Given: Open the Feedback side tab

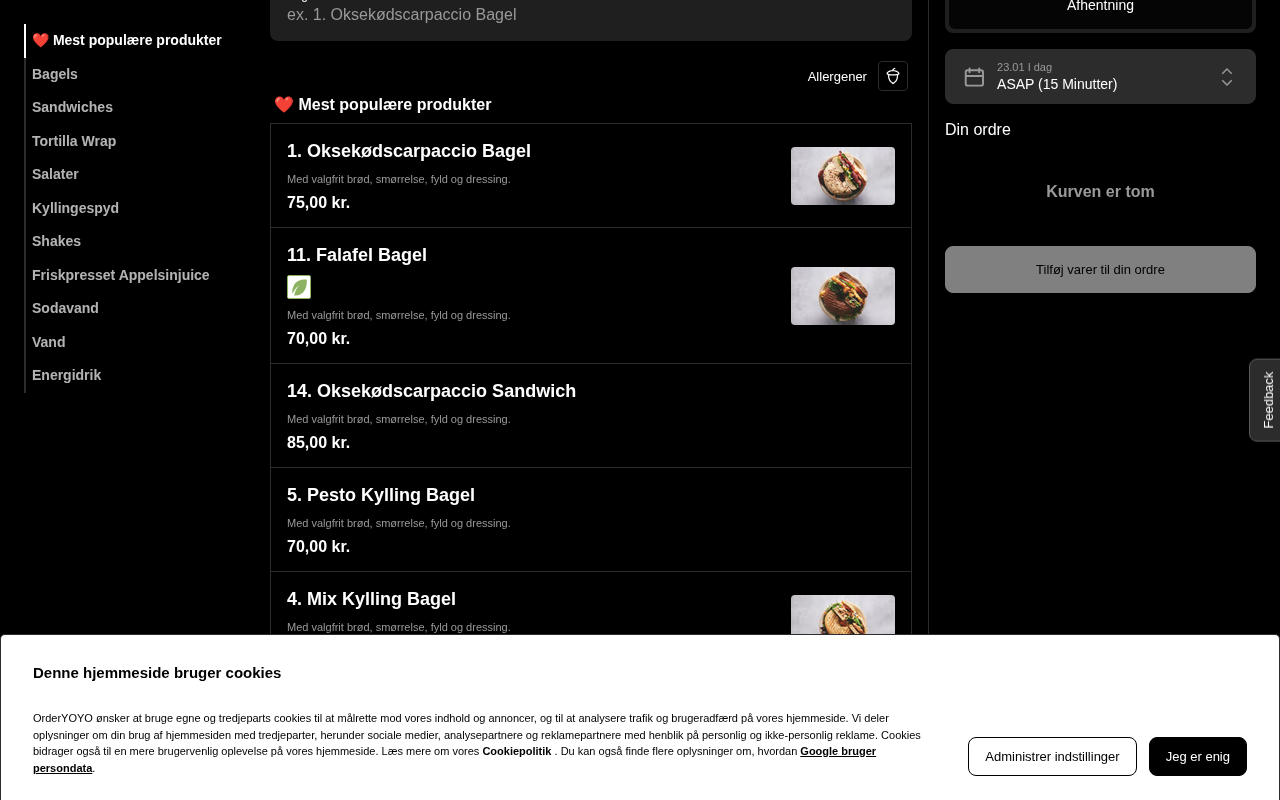Looking at the screenshot, I should pos(1265,400).
